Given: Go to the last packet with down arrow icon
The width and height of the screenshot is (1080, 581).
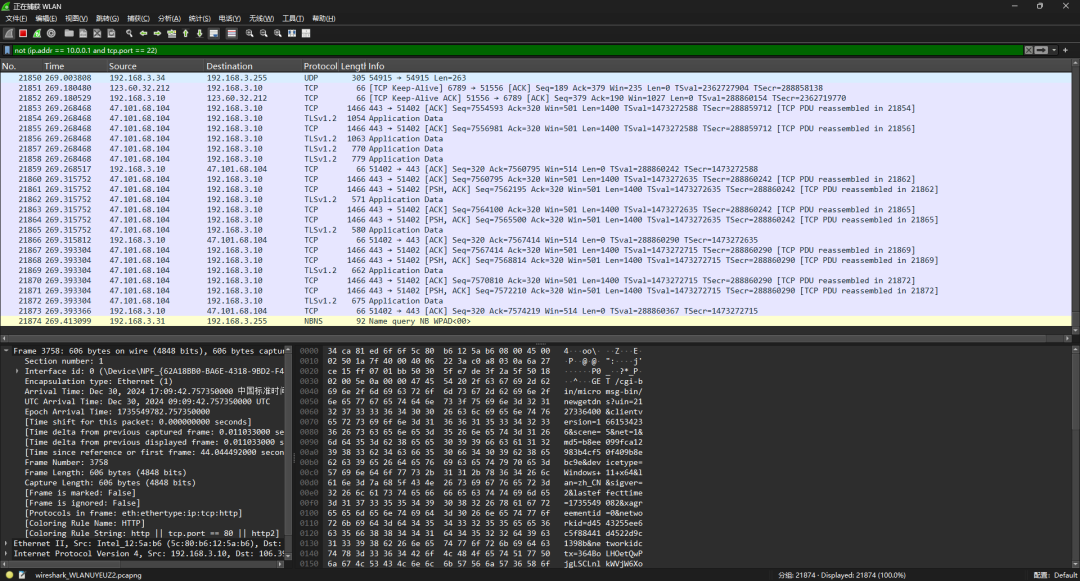Looking at the screenshot, I should [199, 32].
